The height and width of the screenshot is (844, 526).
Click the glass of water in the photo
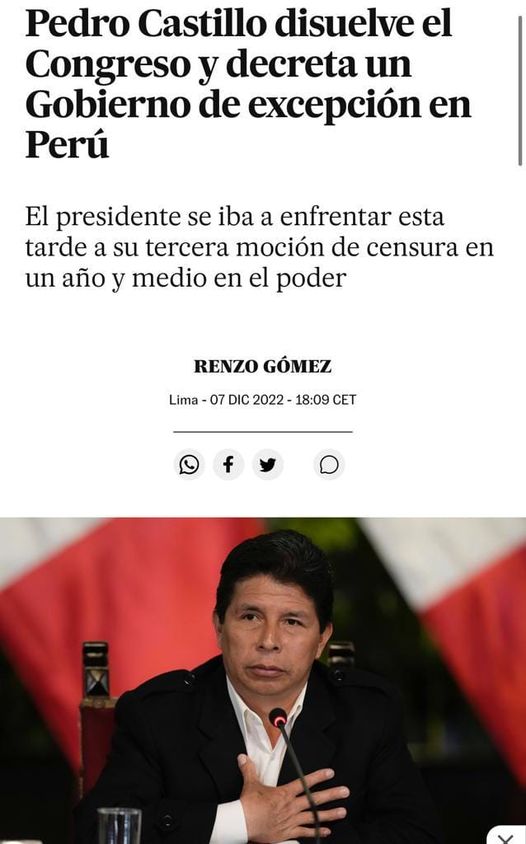tap(120, 826)
